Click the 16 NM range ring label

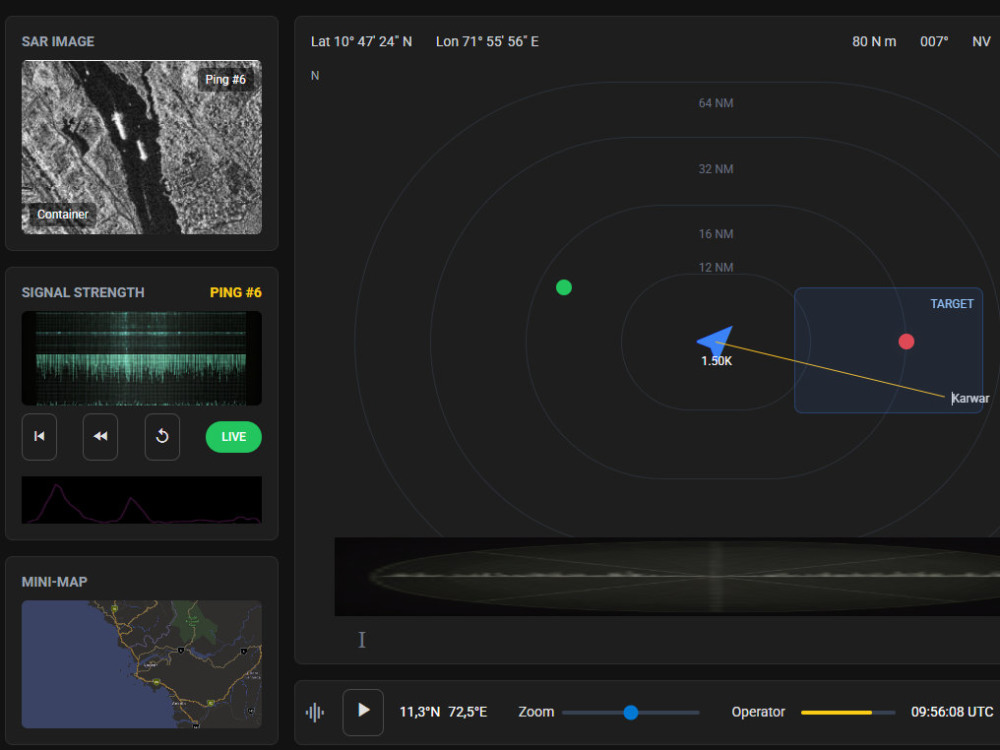pos(716,234)
